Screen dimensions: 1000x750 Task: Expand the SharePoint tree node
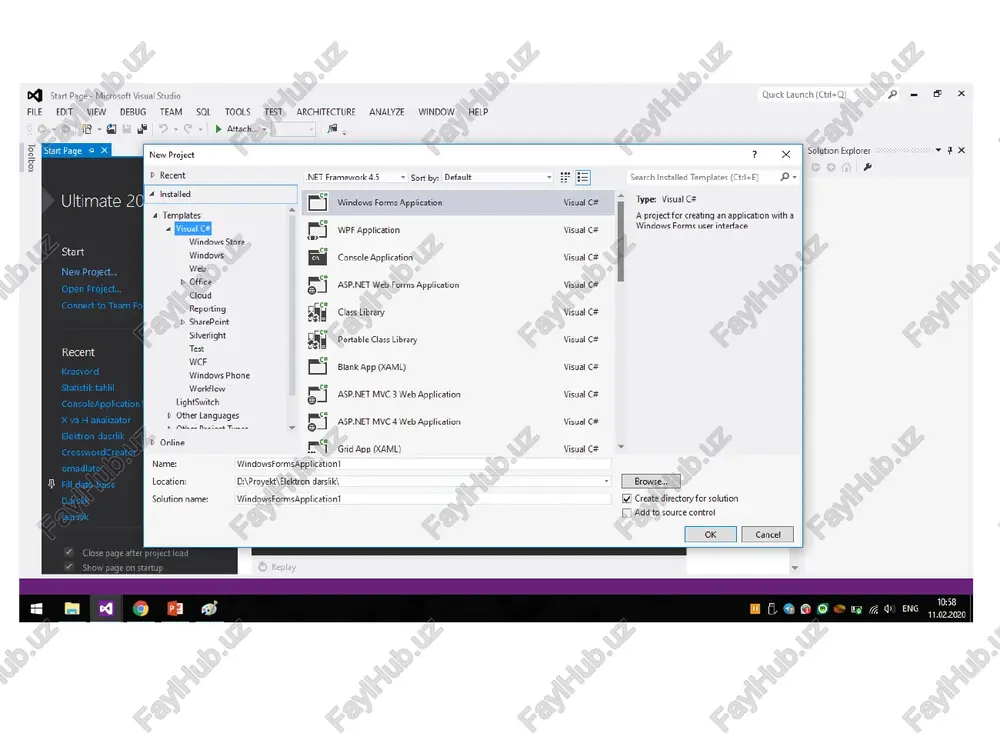(182, 322)
